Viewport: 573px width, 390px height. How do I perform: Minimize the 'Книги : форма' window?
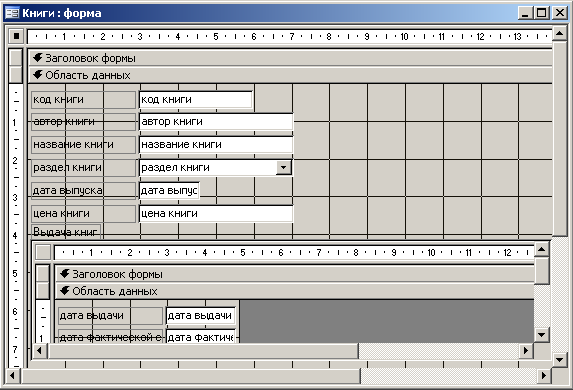point(525,14)
